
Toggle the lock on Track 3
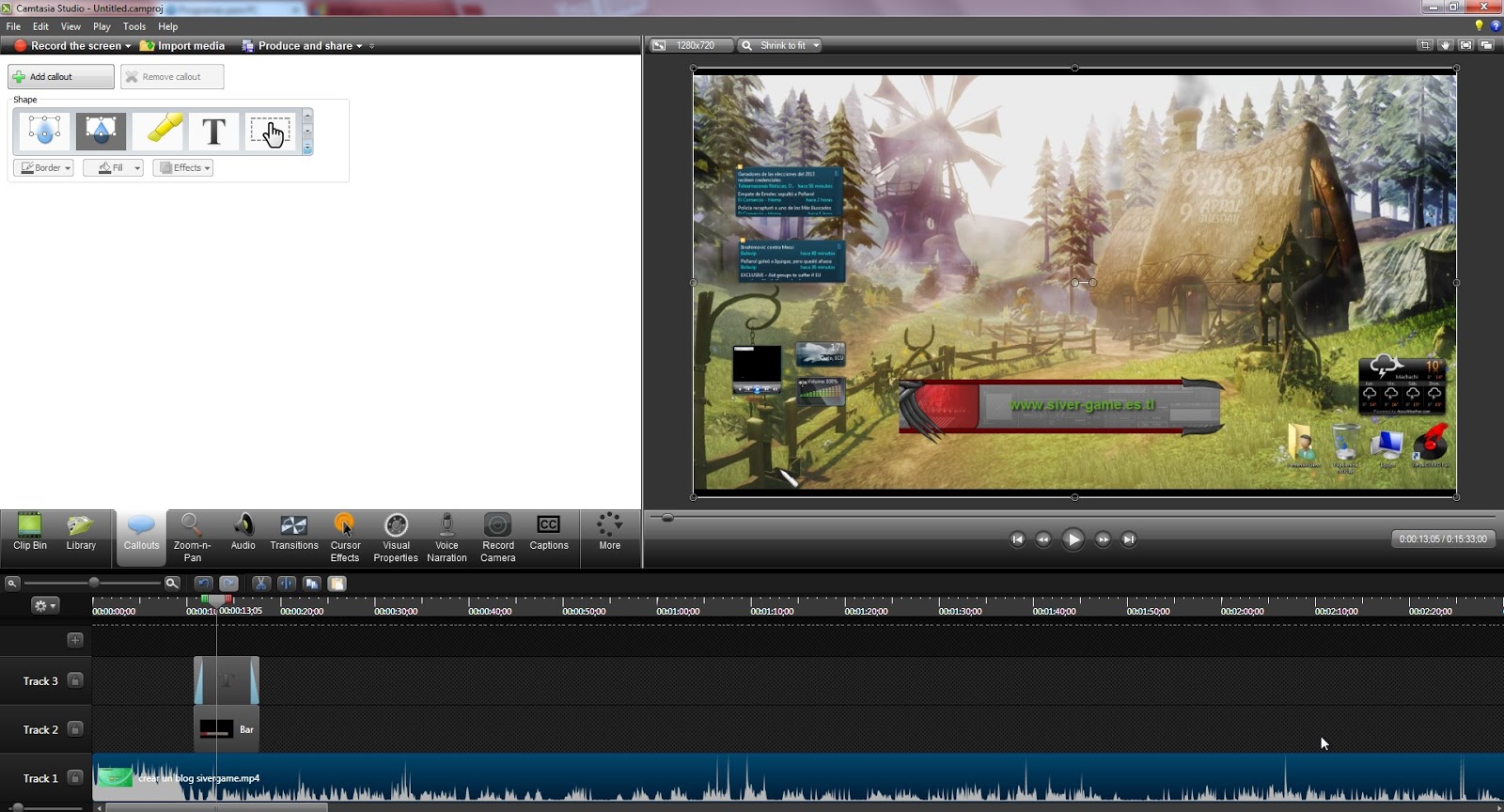(75, 680)
